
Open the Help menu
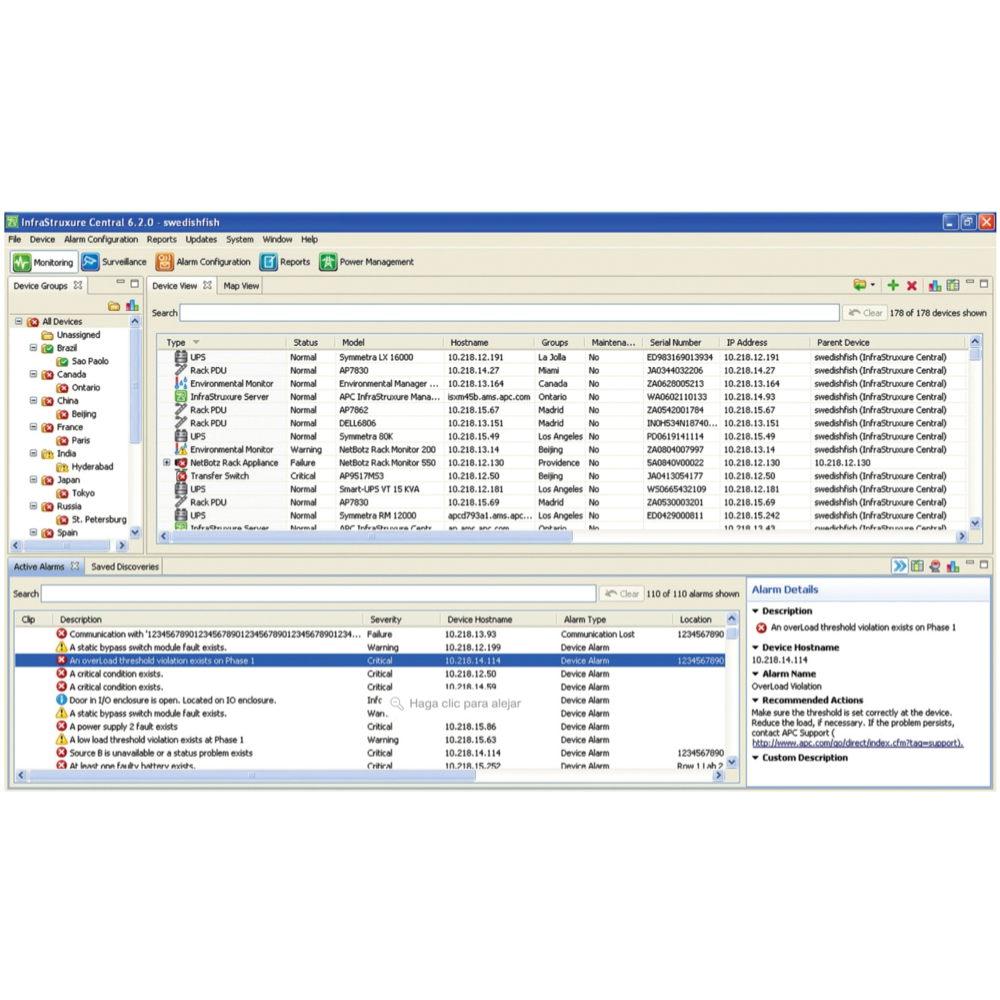coord(309,239)
